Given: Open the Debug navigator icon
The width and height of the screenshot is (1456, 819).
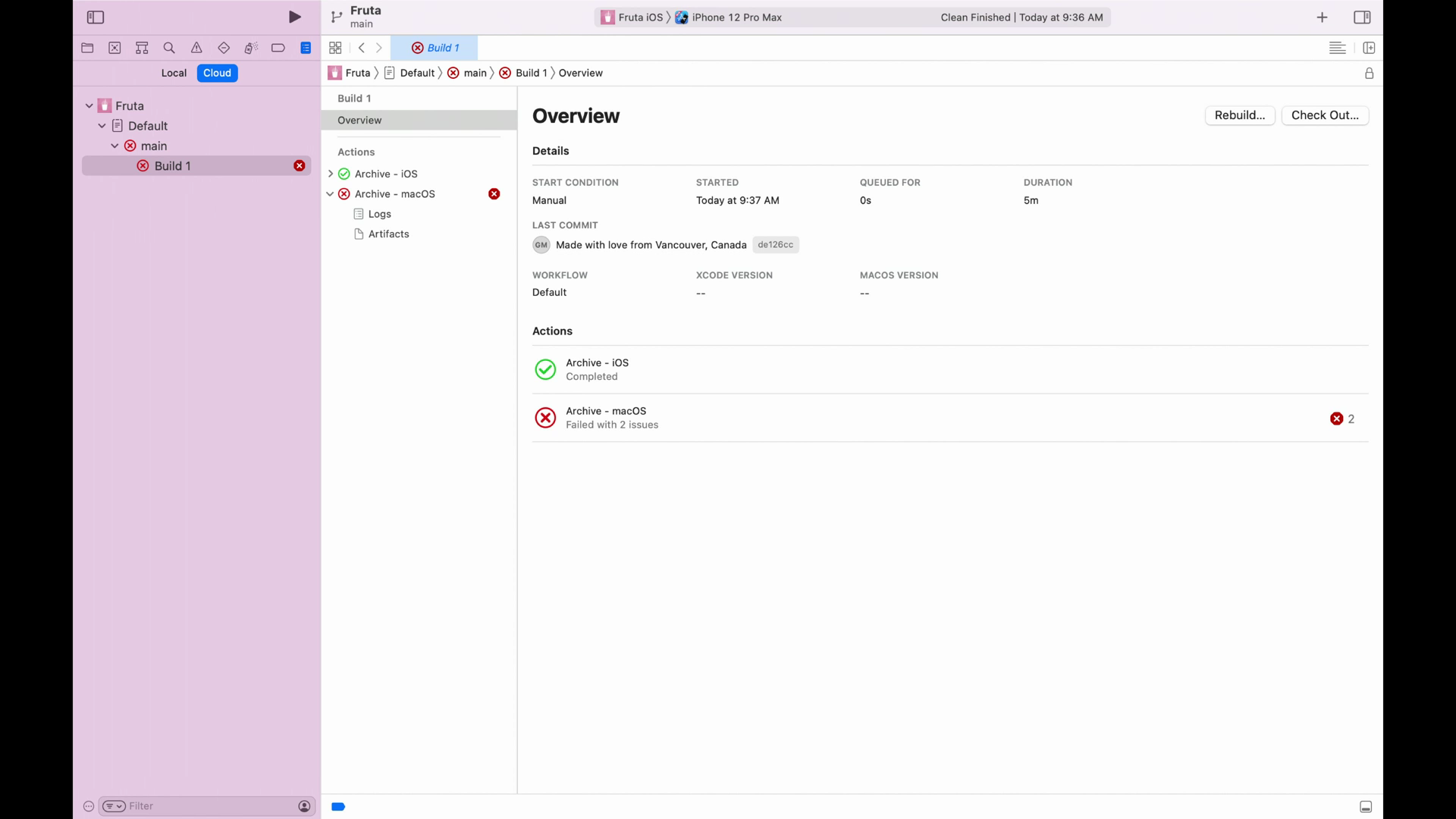Looking at the screenshot, I should click(x=251, y=48).
